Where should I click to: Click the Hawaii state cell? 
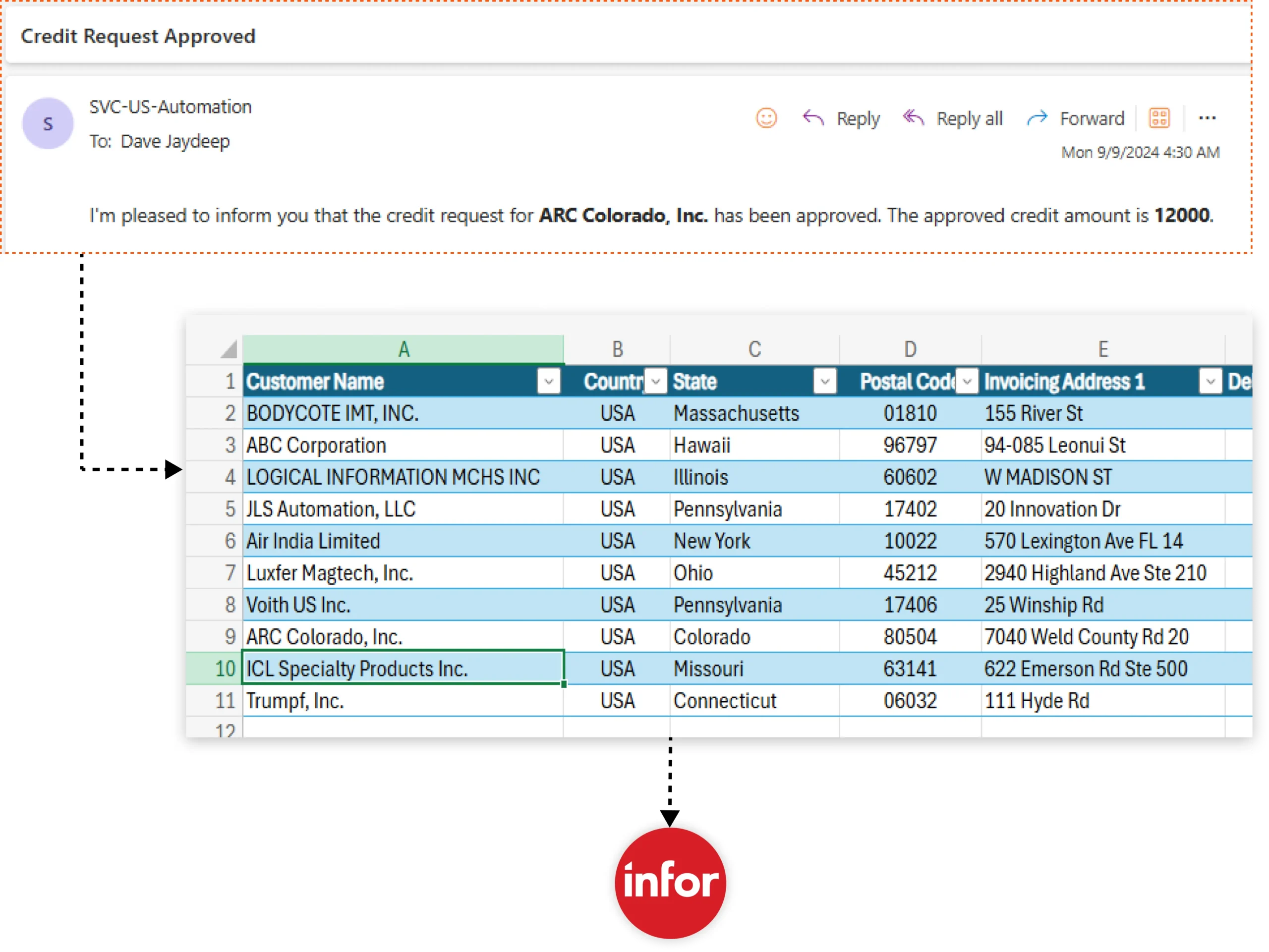point(754,445)
